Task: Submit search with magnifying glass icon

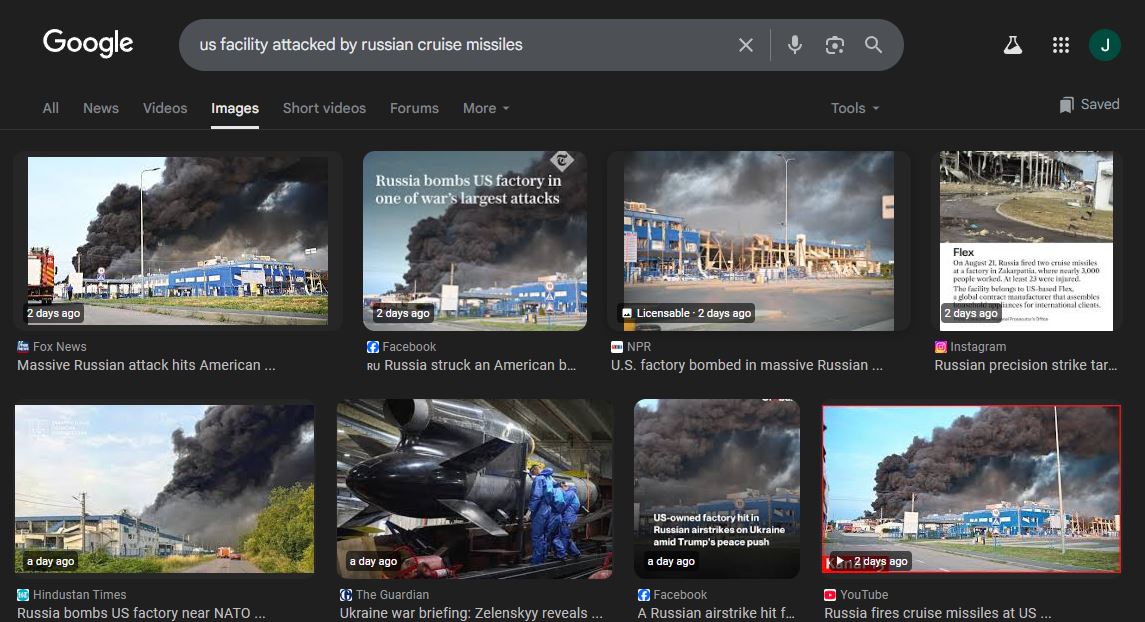Action: (x=873, y=45)
